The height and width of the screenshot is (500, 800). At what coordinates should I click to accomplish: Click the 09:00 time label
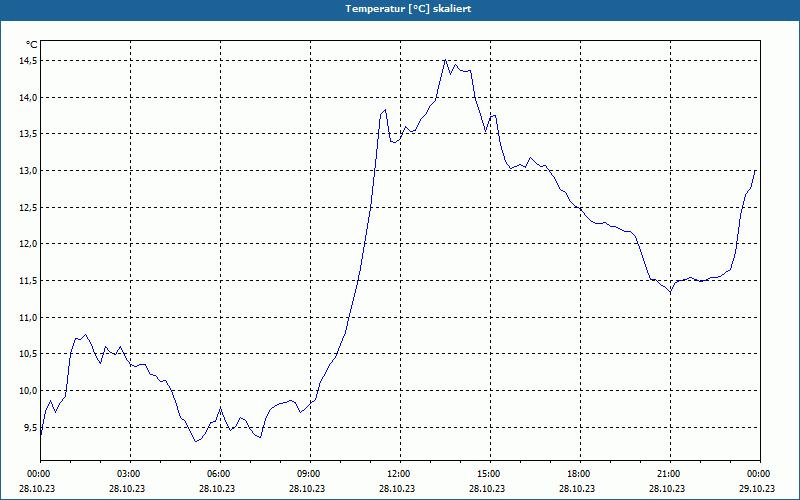coord(311,474)
